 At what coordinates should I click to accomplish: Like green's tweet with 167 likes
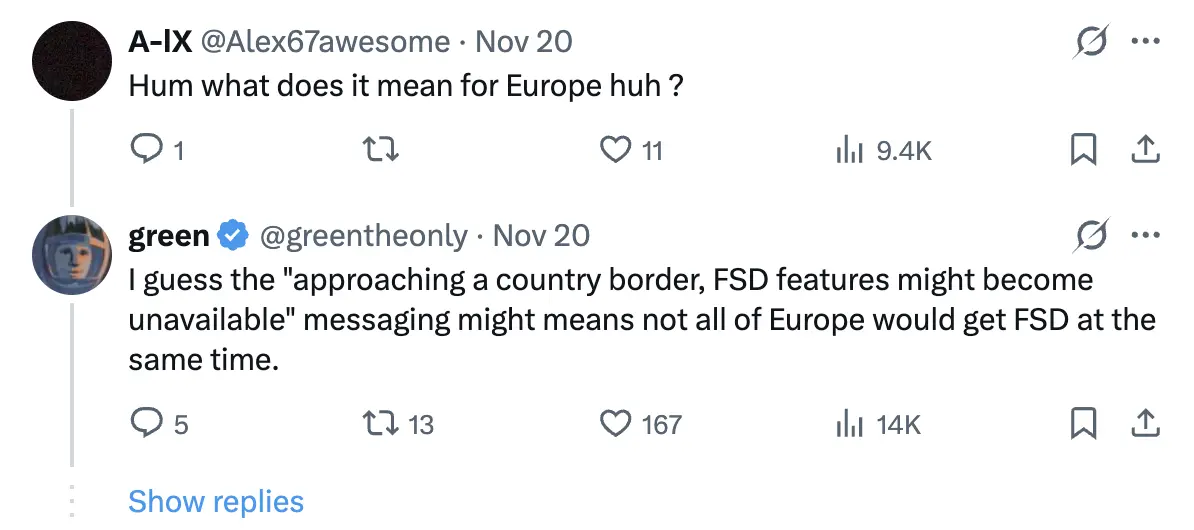pyautogui.click(x=612, y=425)
